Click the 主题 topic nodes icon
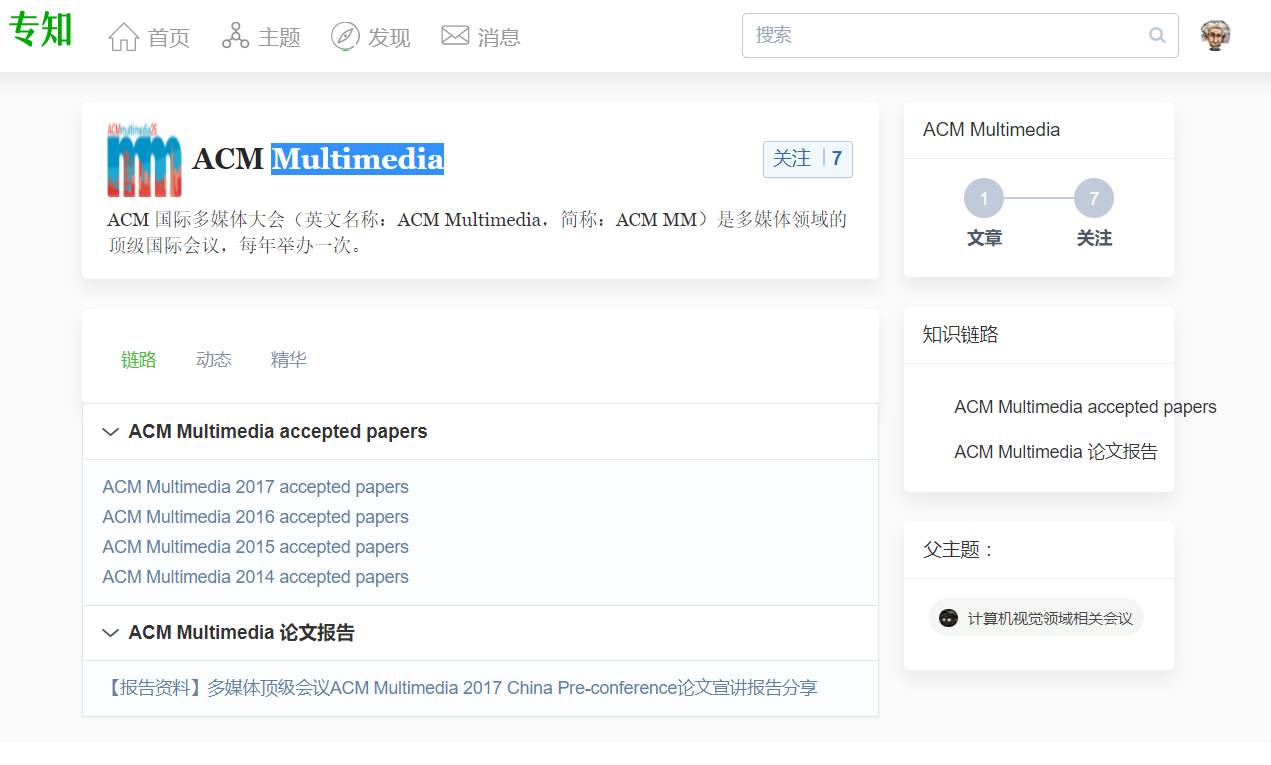This screenshot has height=765, width=1271. (236, 36)
